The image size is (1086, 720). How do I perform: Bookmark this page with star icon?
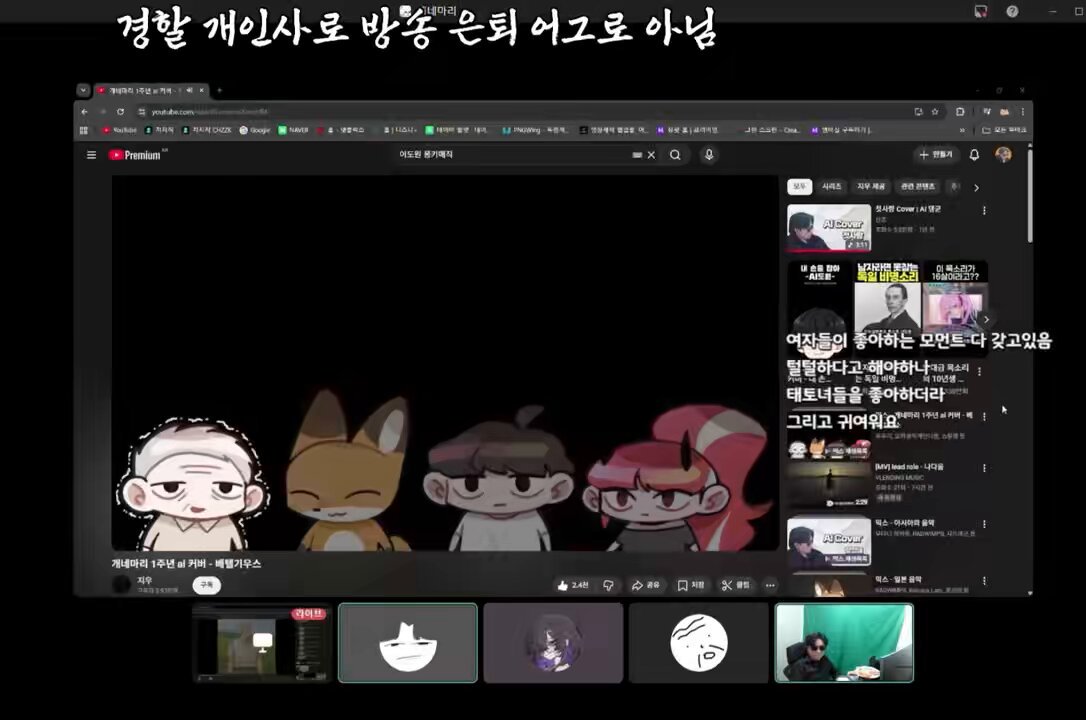click(x=935, y=111)
